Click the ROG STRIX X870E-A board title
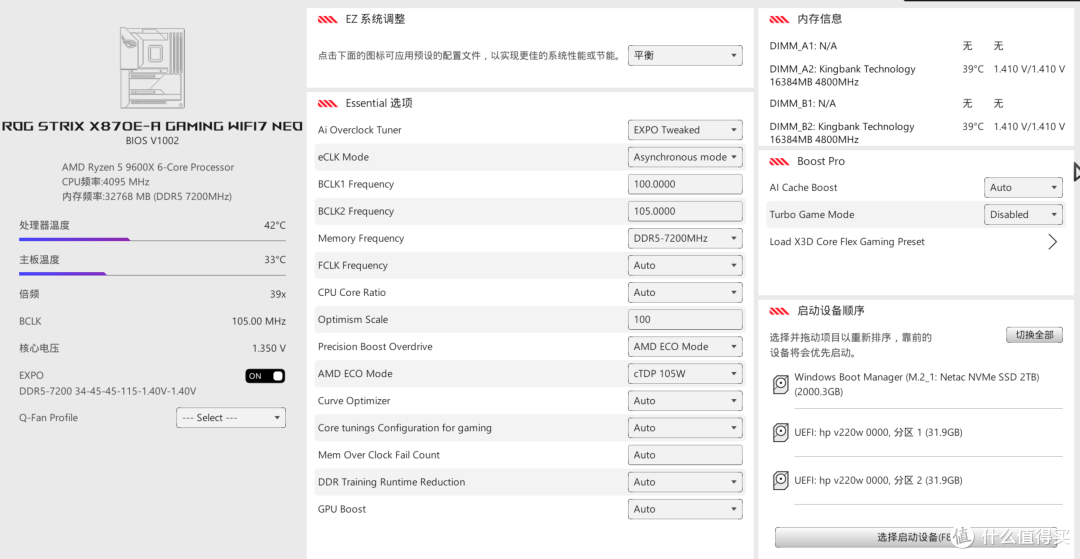1080x559 pixels. click(152, 127)
